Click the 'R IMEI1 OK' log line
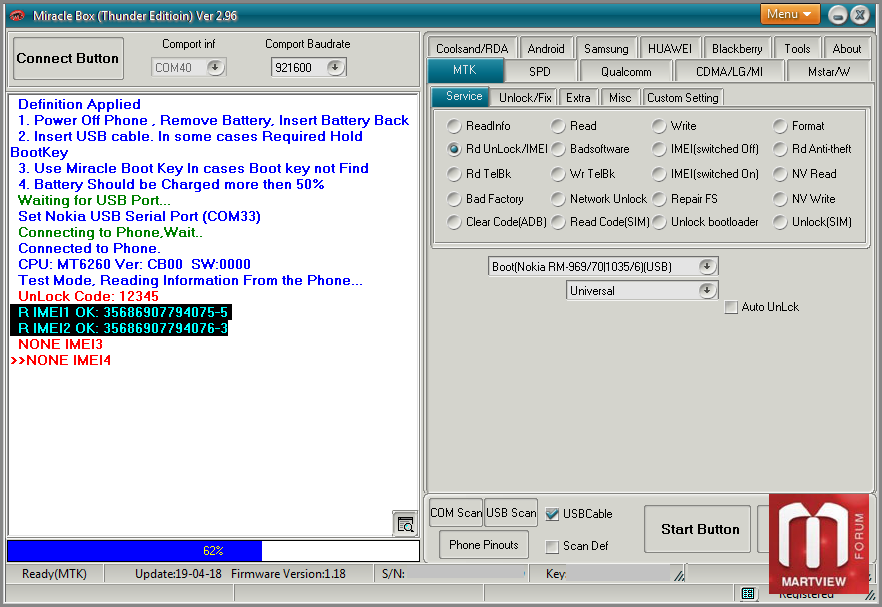Viewport: 882px width, 607px height. [122, 312]
